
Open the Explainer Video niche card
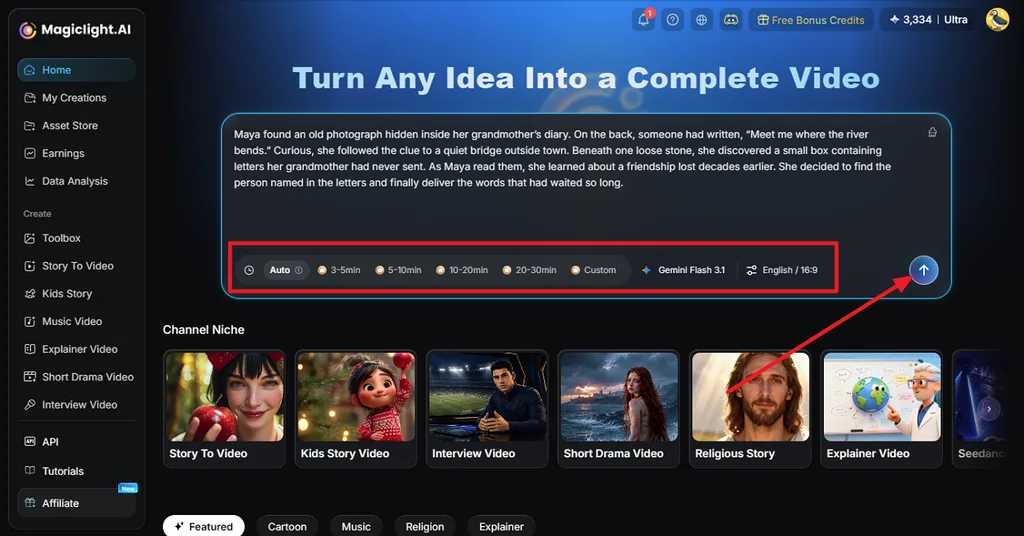[x=882, y=409]
